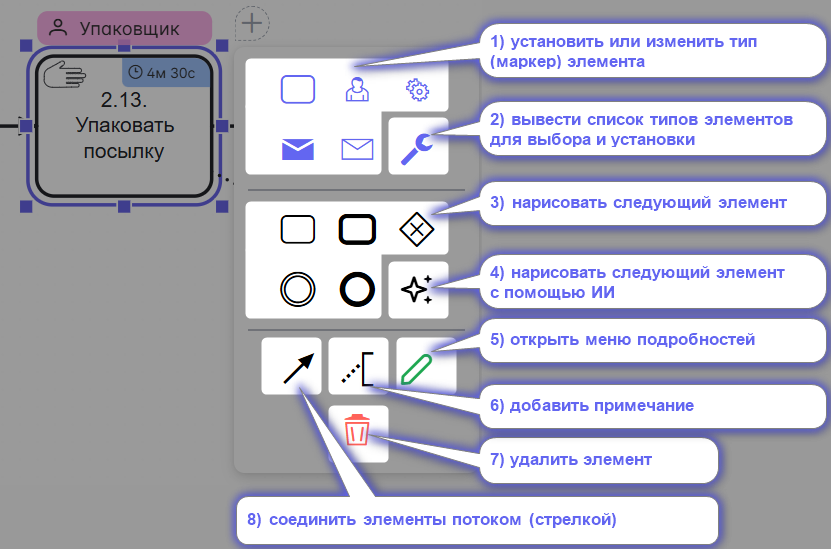Set element type to service task gear

pyautogui.click(x=418, y=90)
